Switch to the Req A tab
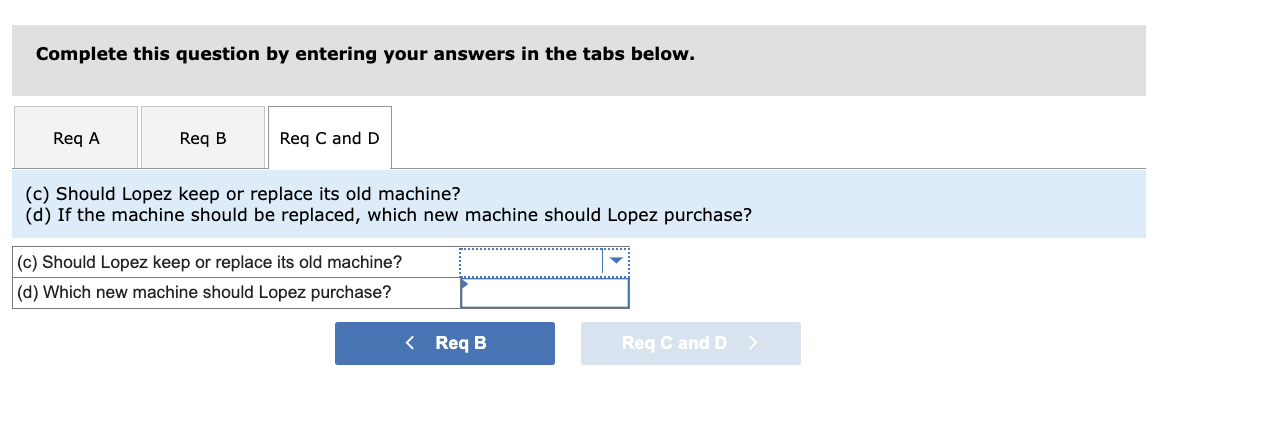1266x422 pixels. point(76,138)
